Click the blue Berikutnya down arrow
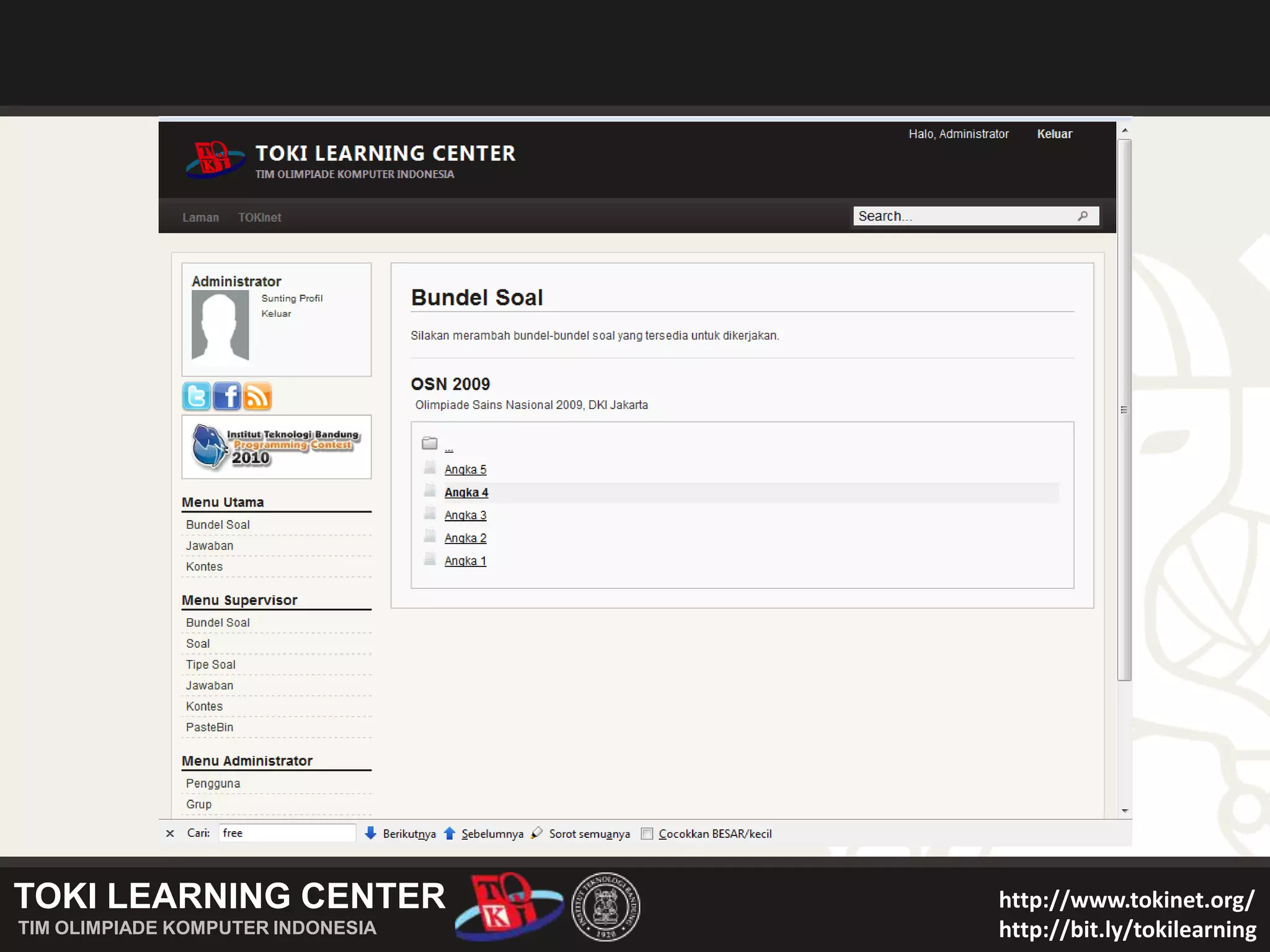Screen dimensions: 1270x952 click(370, 833)
